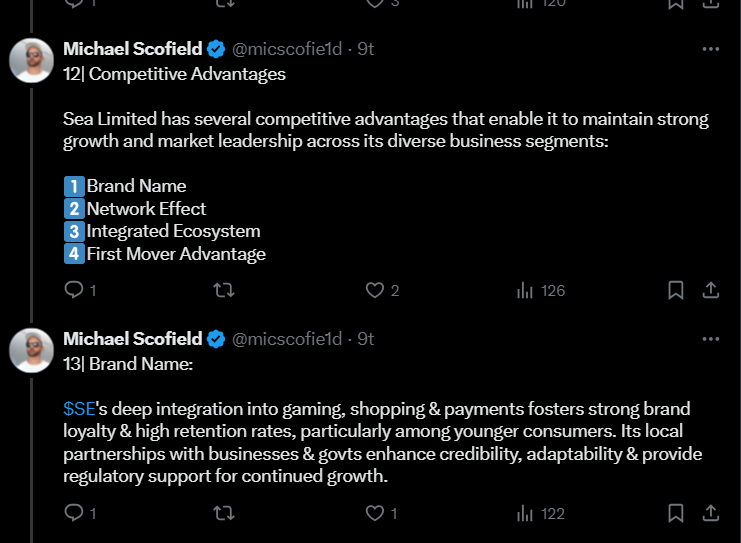Click the profile avatar on tweet 13
Viewport: 741px width, 543px height.
[31, 351]
